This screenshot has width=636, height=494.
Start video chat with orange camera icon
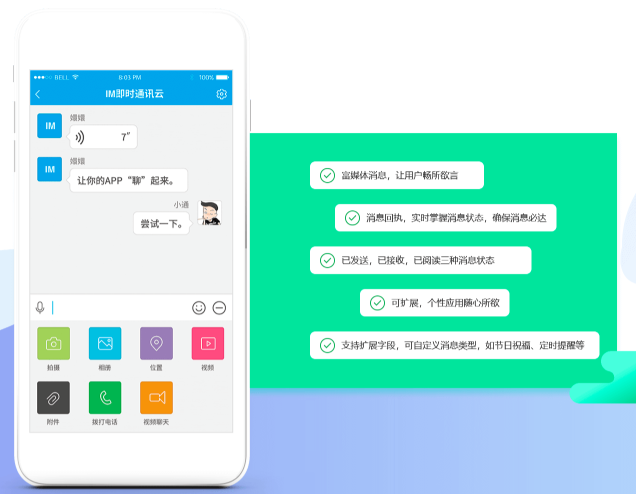[156, 398]
